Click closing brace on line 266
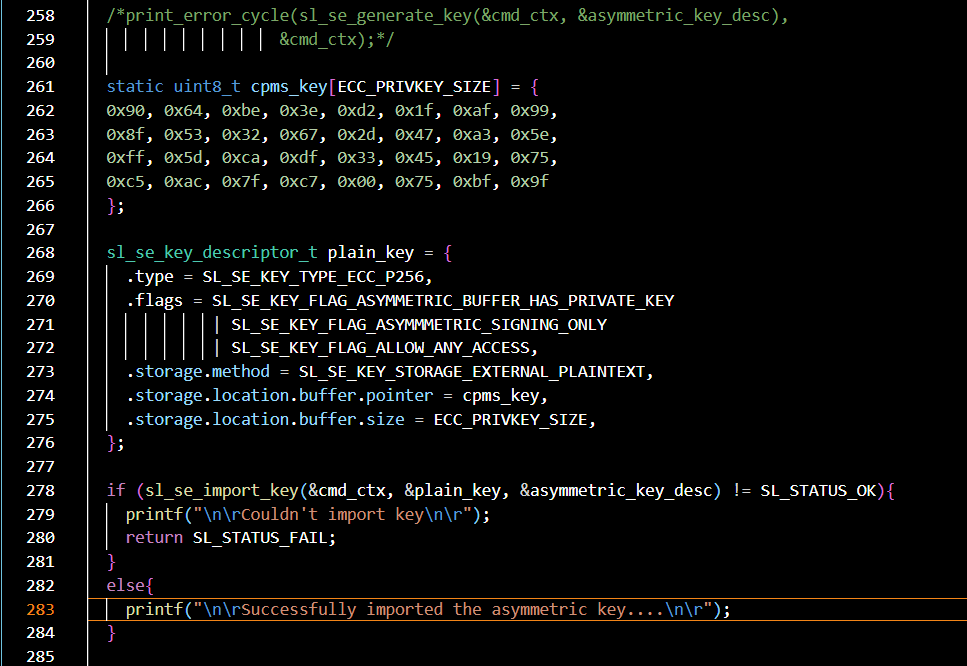This screenshot has width=967, height=666. click(111, 206)
